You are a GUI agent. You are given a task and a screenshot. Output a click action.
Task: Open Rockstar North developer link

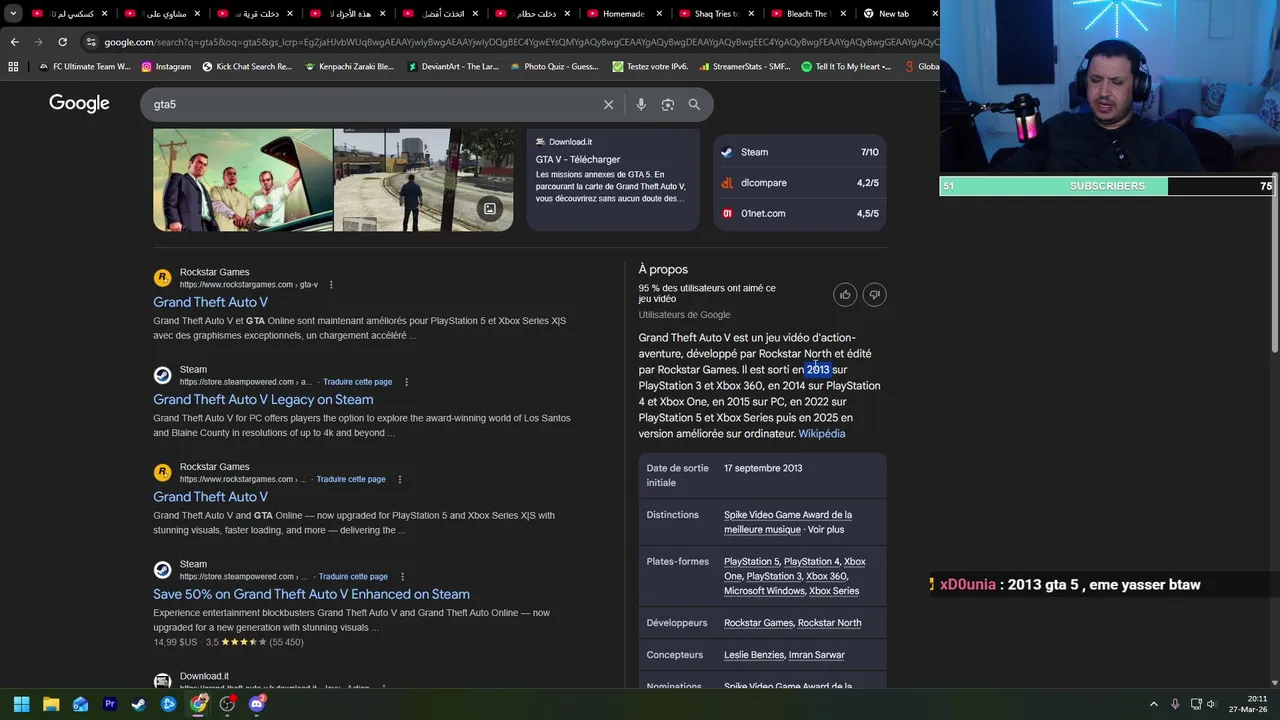pos(829,623)
